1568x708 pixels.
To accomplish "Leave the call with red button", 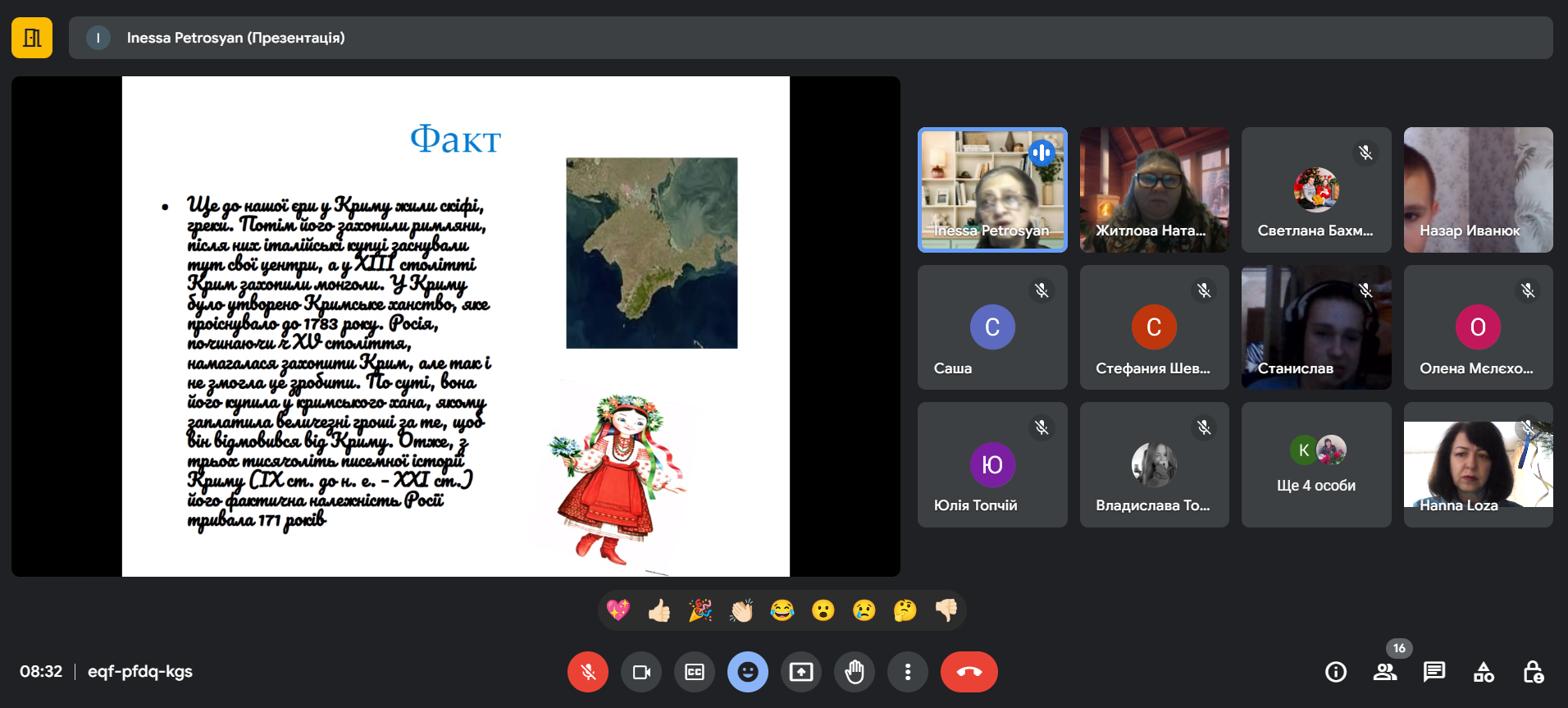I will tap(969, 672).
